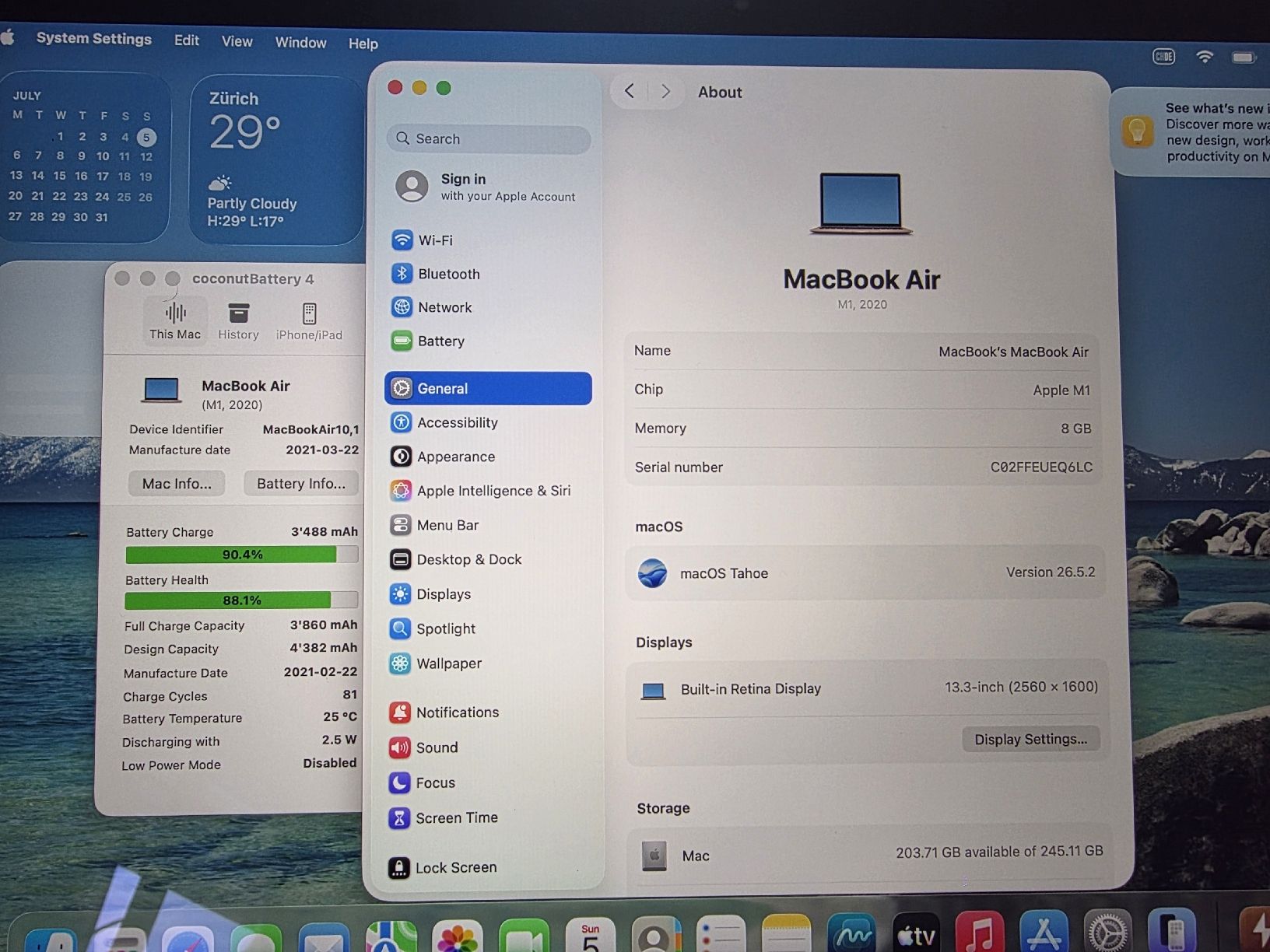The image size is (1270, 952).
Task: Open the Window menu
Action: coord(300,42)
